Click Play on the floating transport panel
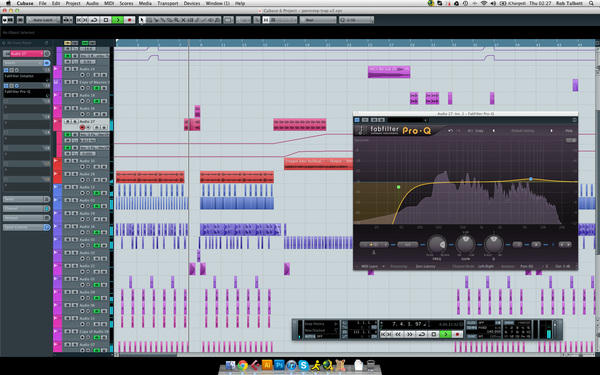This screenshot has width=600, height=375. (445, 334)
